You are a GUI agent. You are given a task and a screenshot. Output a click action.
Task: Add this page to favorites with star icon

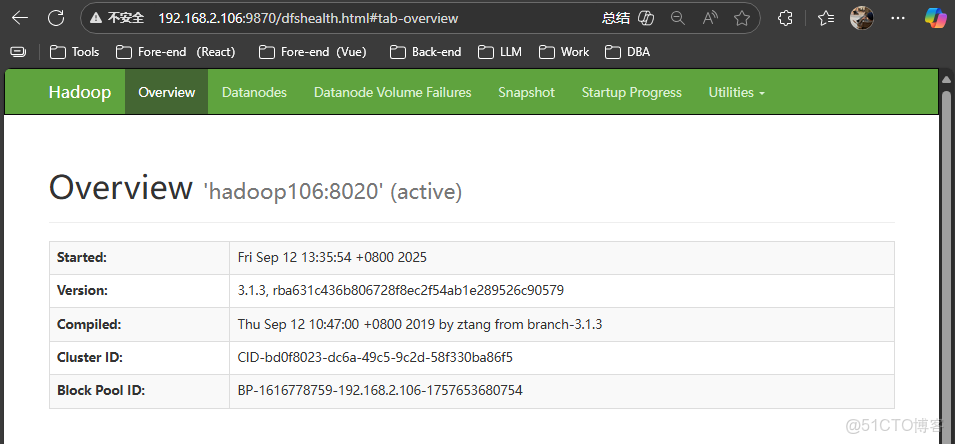tap(741, 18)
